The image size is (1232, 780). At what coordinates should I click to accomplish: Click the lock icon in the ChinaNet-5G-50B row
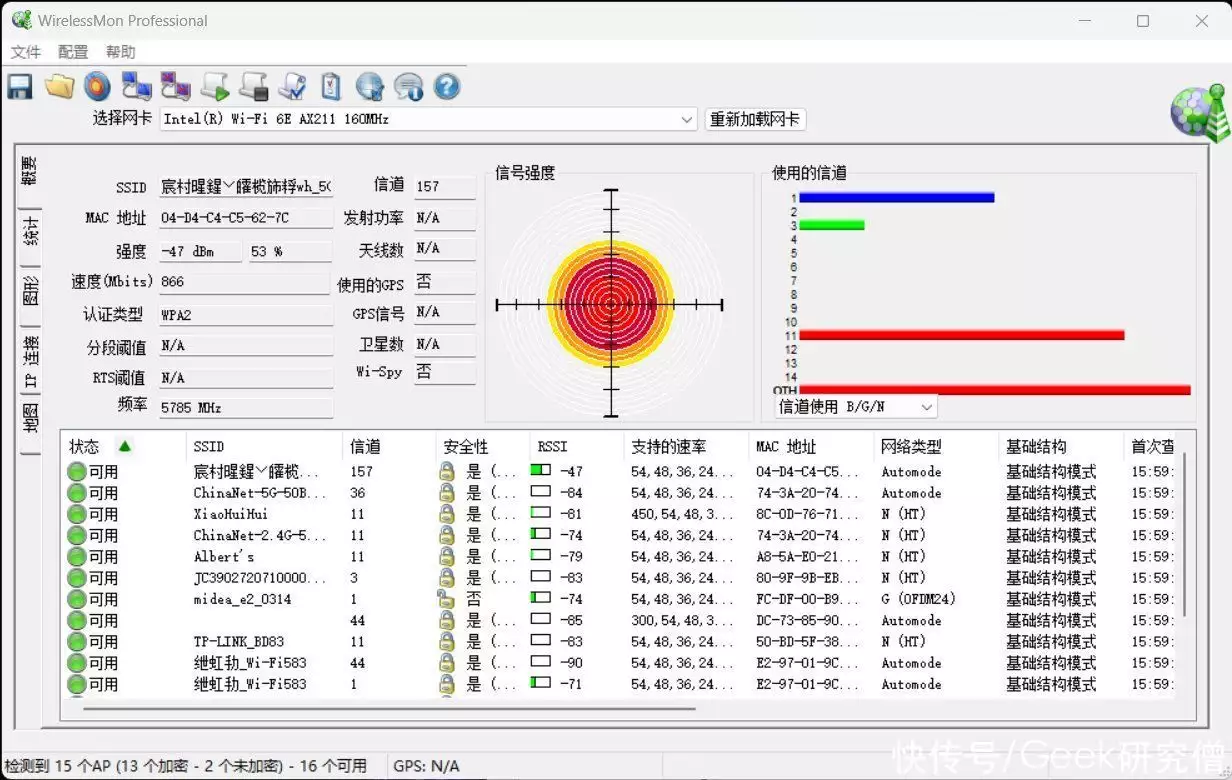(447, 493)
